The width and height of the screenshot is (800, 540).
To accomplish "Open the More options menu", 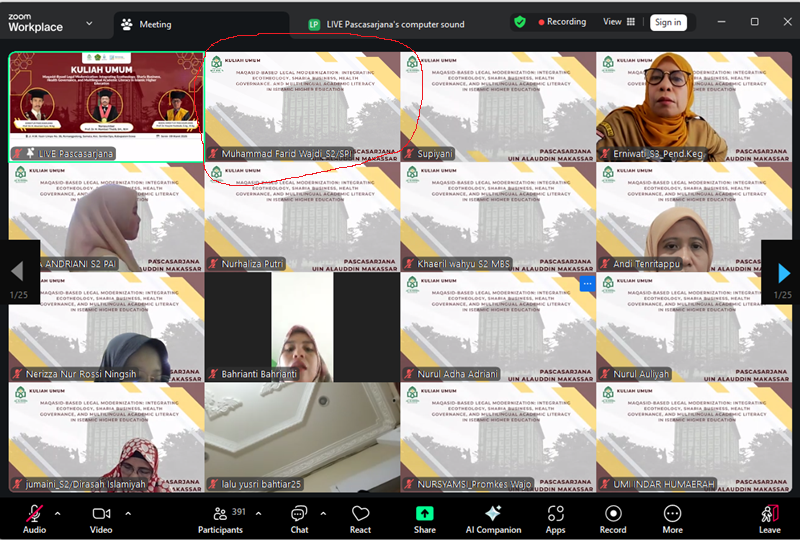I will (x=672, y=519).
